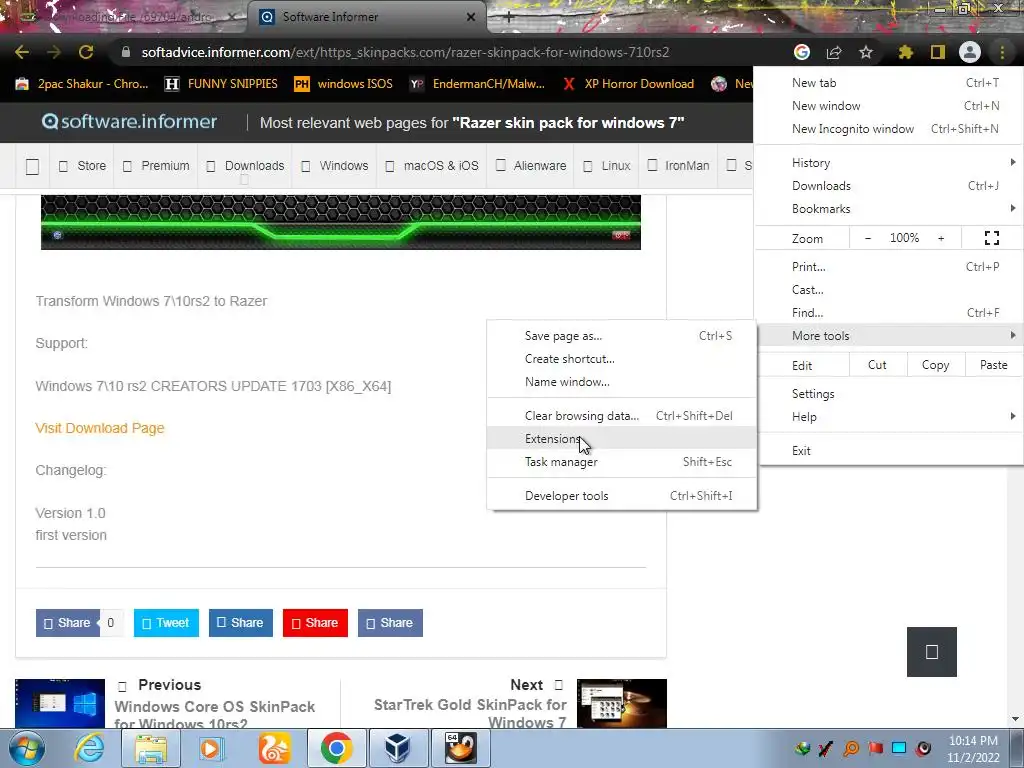
Task: Select the Alienware navigation item
Action: (530, 166)
